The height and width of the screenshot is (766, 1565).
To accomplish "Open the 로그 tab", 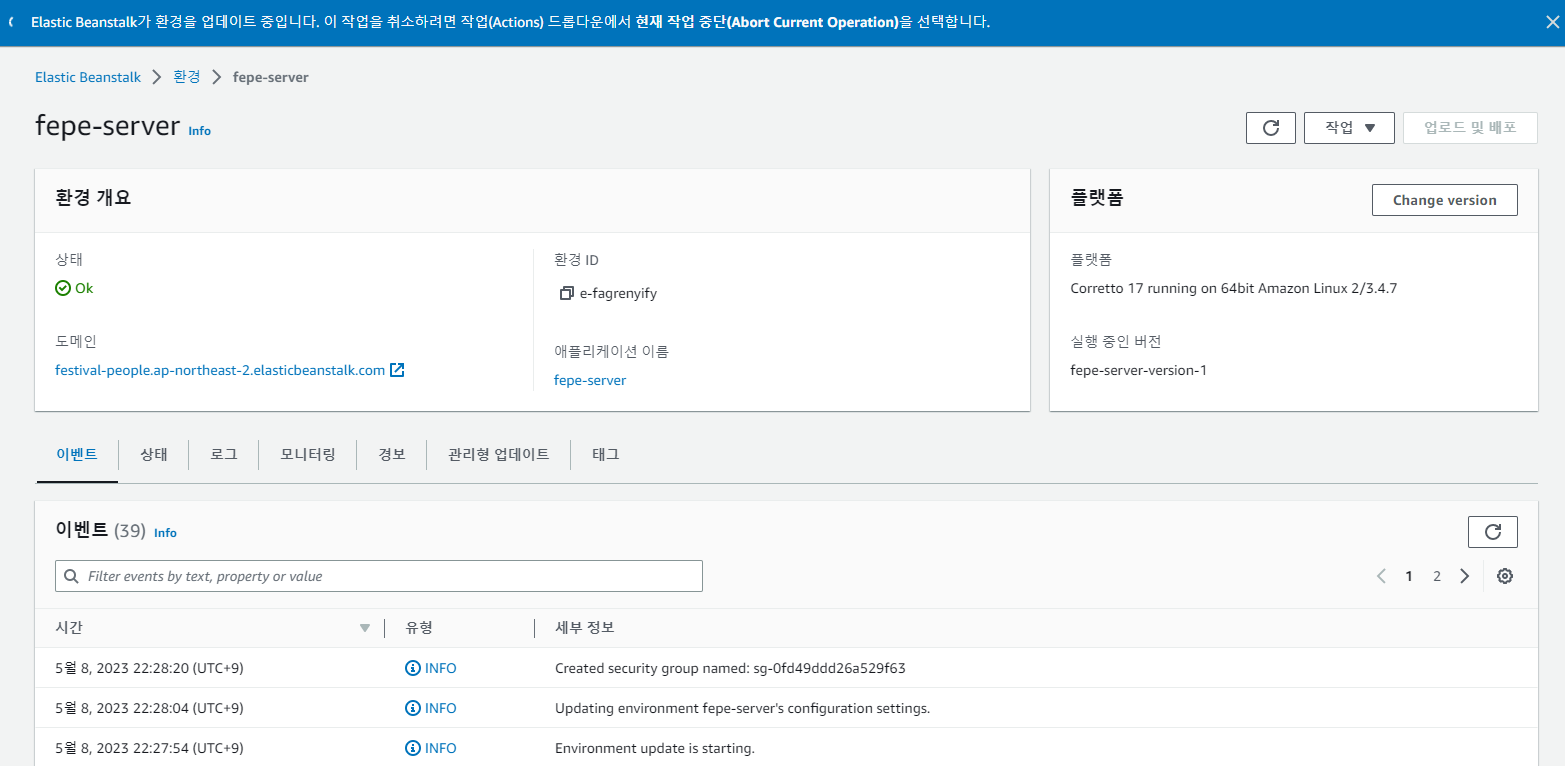I will 224,454.
